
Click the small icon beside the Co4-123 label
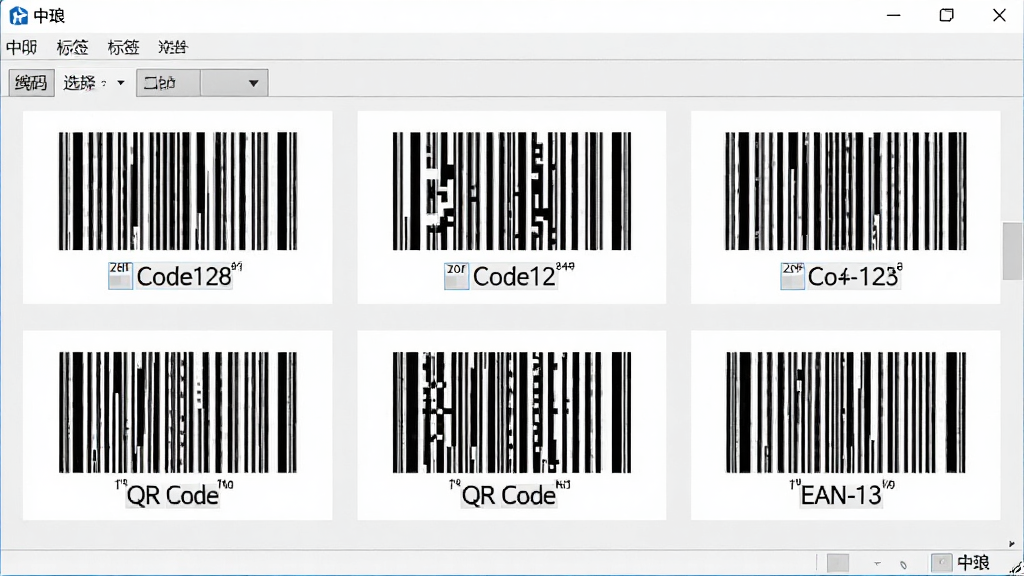pyautogui.click(x=792, y=276)
